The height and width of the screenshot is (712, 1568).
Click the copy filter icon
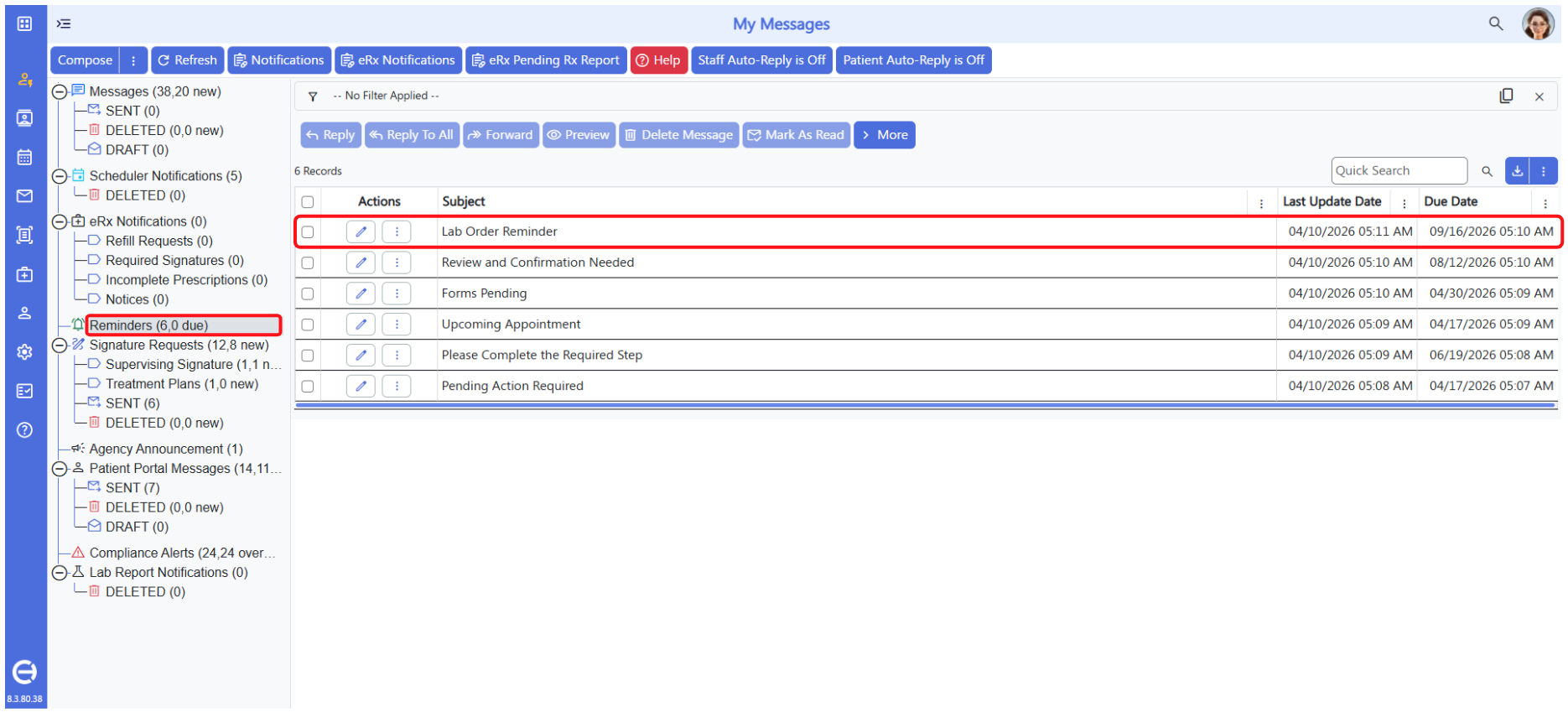1506,96
